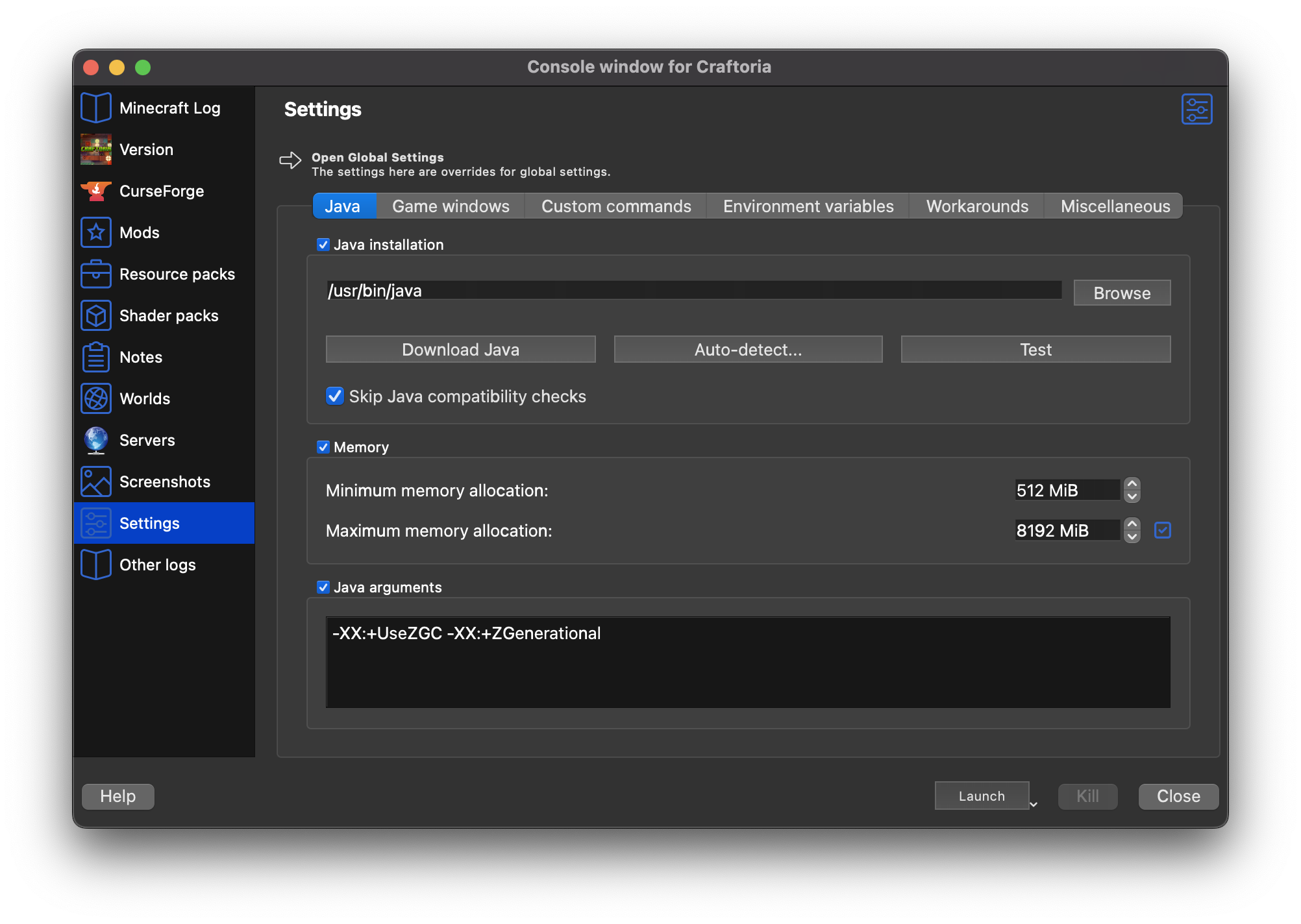Screen dimensions: 1301x924
Task: Open the Minecraft Log book icon
Action: tap(96, 108)
